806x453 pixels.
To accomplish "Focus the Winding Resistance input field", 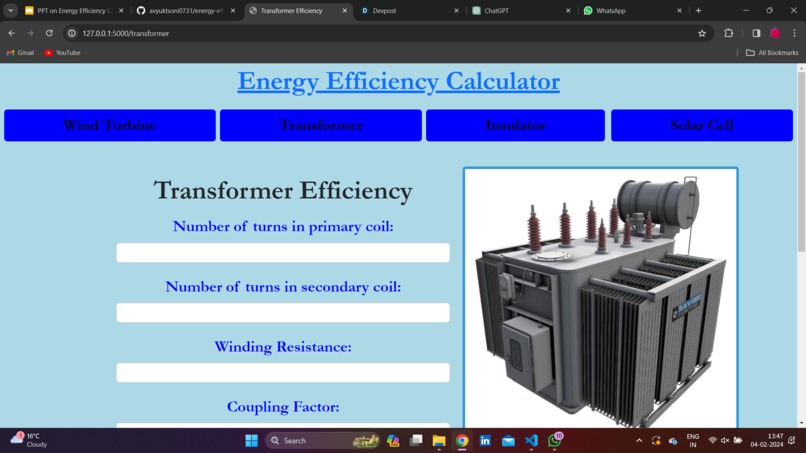I will click(x=283, y=373).
